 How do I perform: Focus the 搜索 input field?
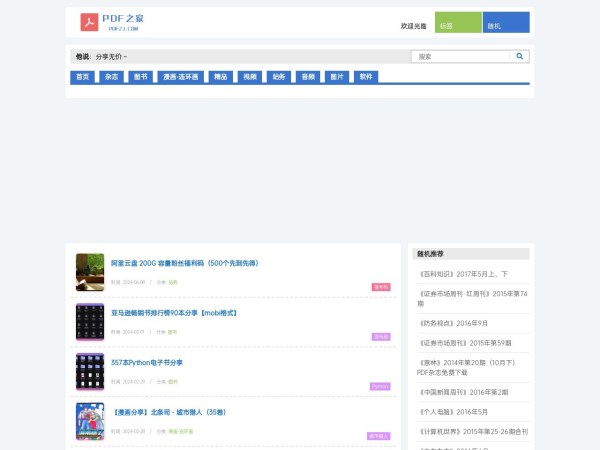460,57
